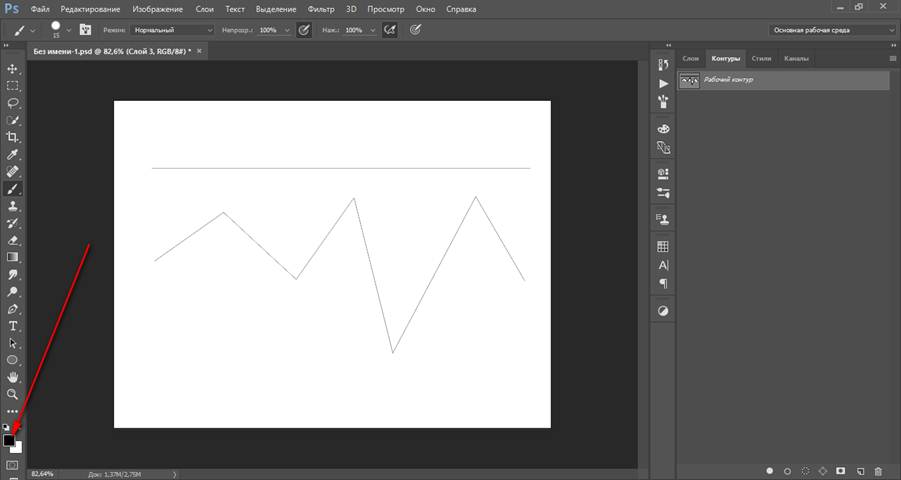This screenshot has width=901, height=480.
Task: Select the Brush tool in toolbox
Action: click(12, 189)
